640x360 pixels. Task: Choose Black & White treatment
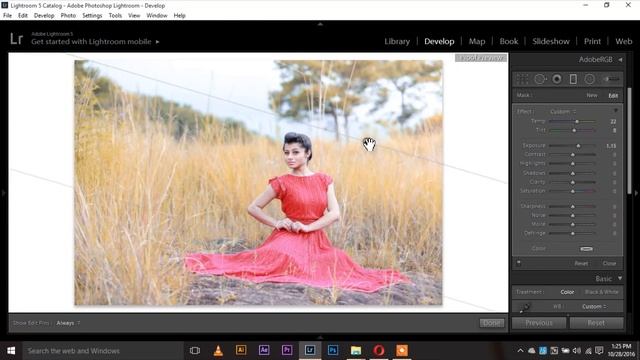(602, 292)
